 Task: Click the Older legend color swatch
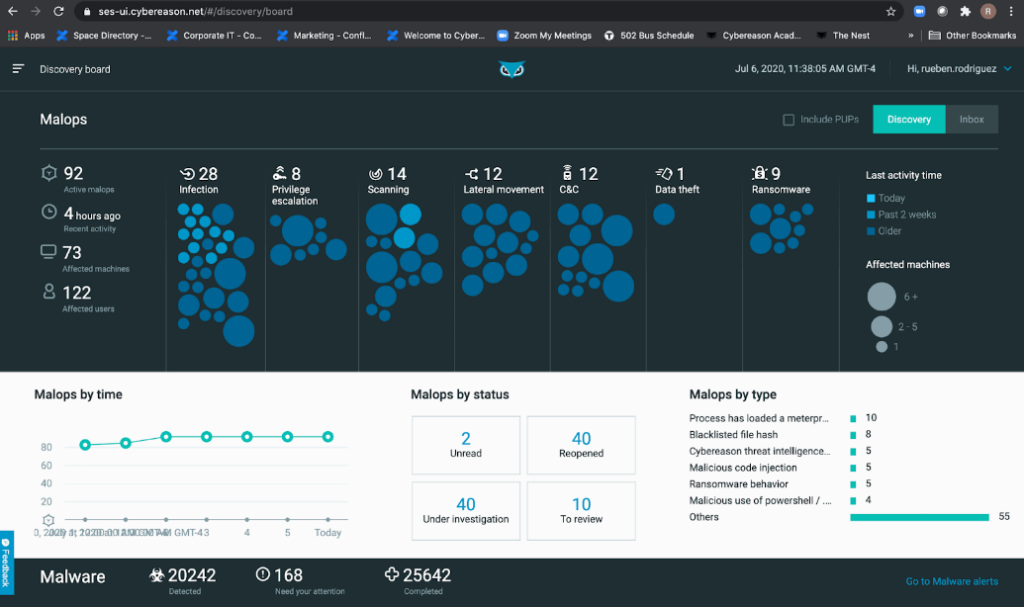point(871,231)
